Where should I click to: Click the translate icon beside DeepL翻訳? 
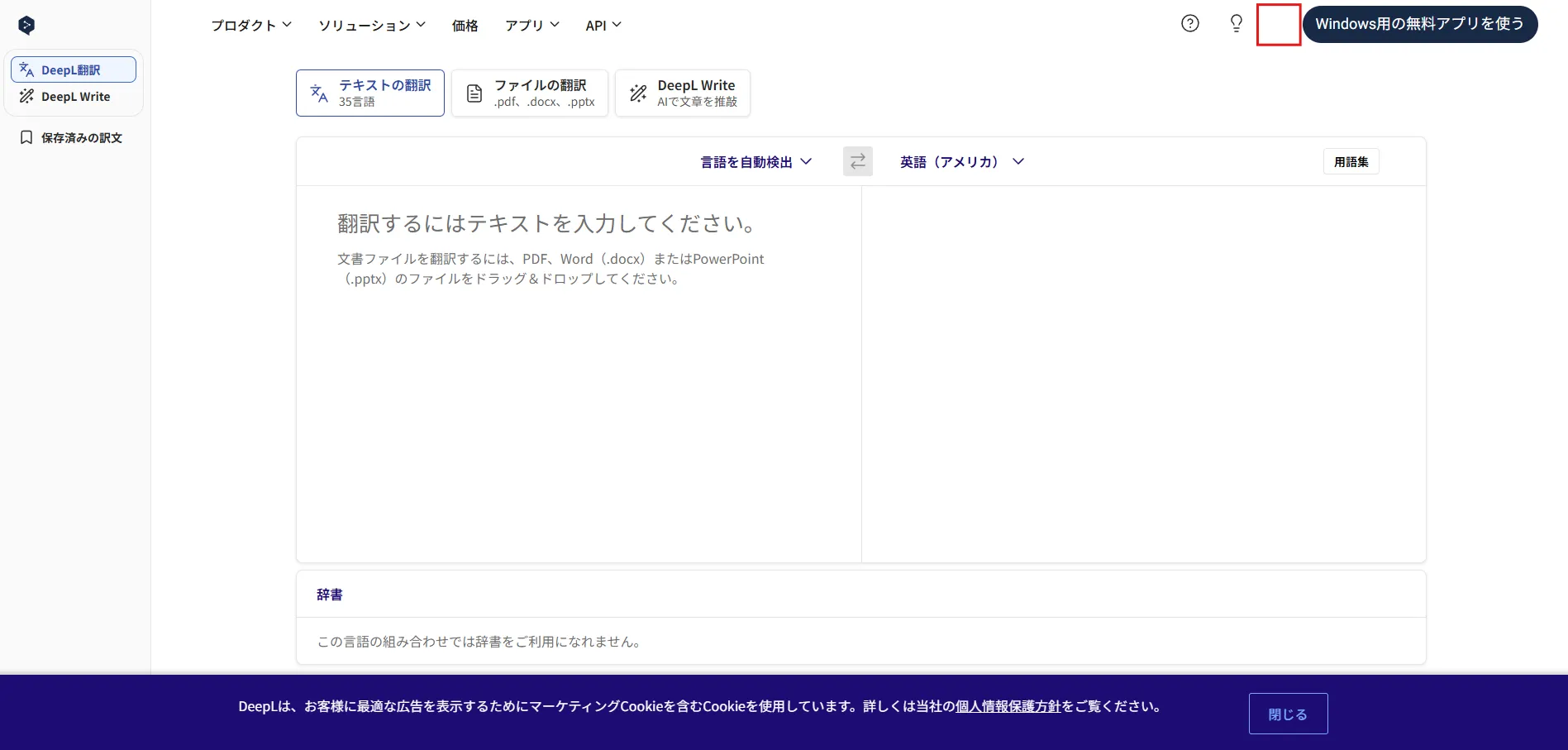point(26,69)
